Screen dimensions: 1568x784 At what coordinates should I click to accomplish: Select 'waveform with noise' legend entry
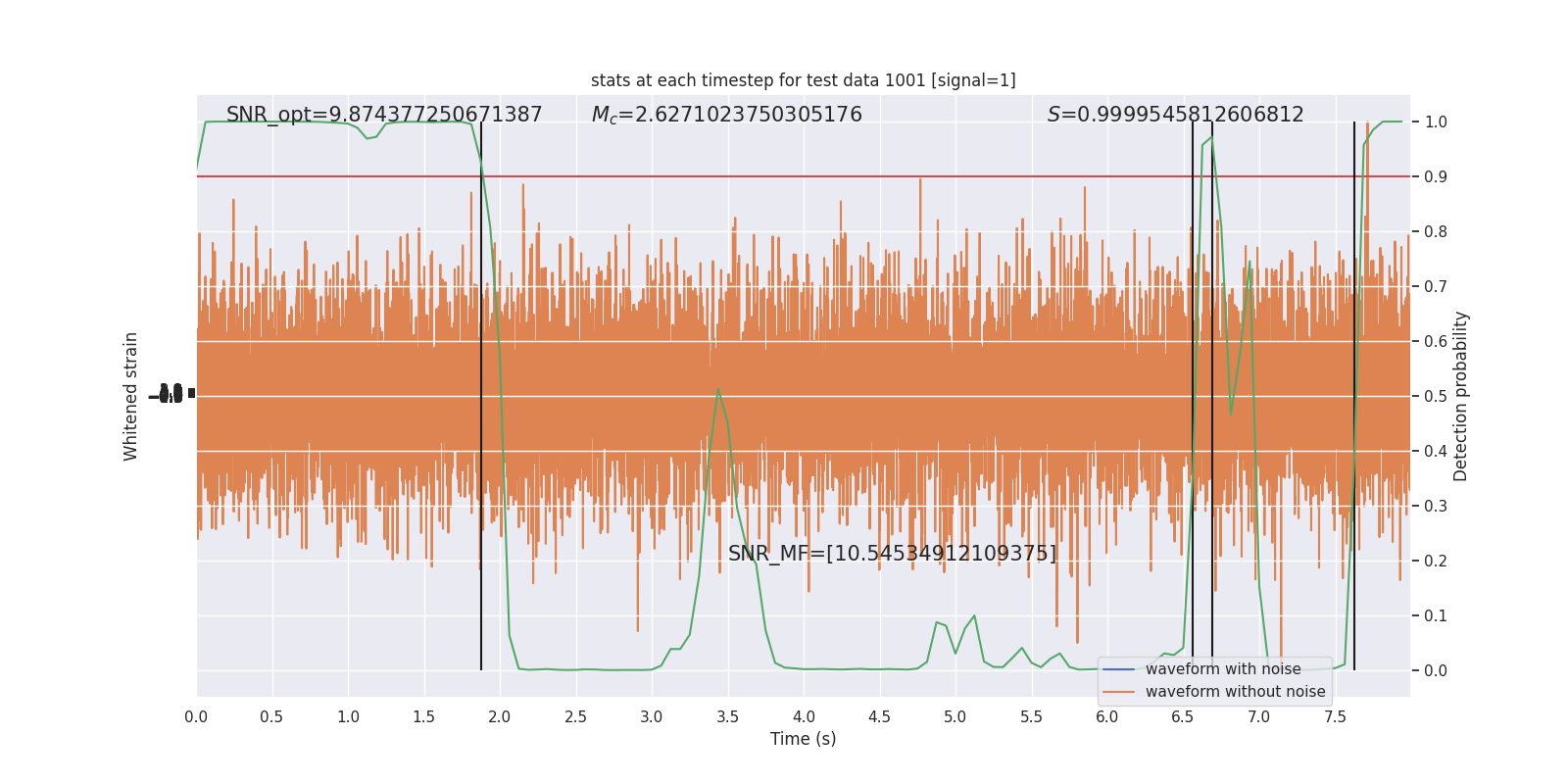coord(1223,669)
